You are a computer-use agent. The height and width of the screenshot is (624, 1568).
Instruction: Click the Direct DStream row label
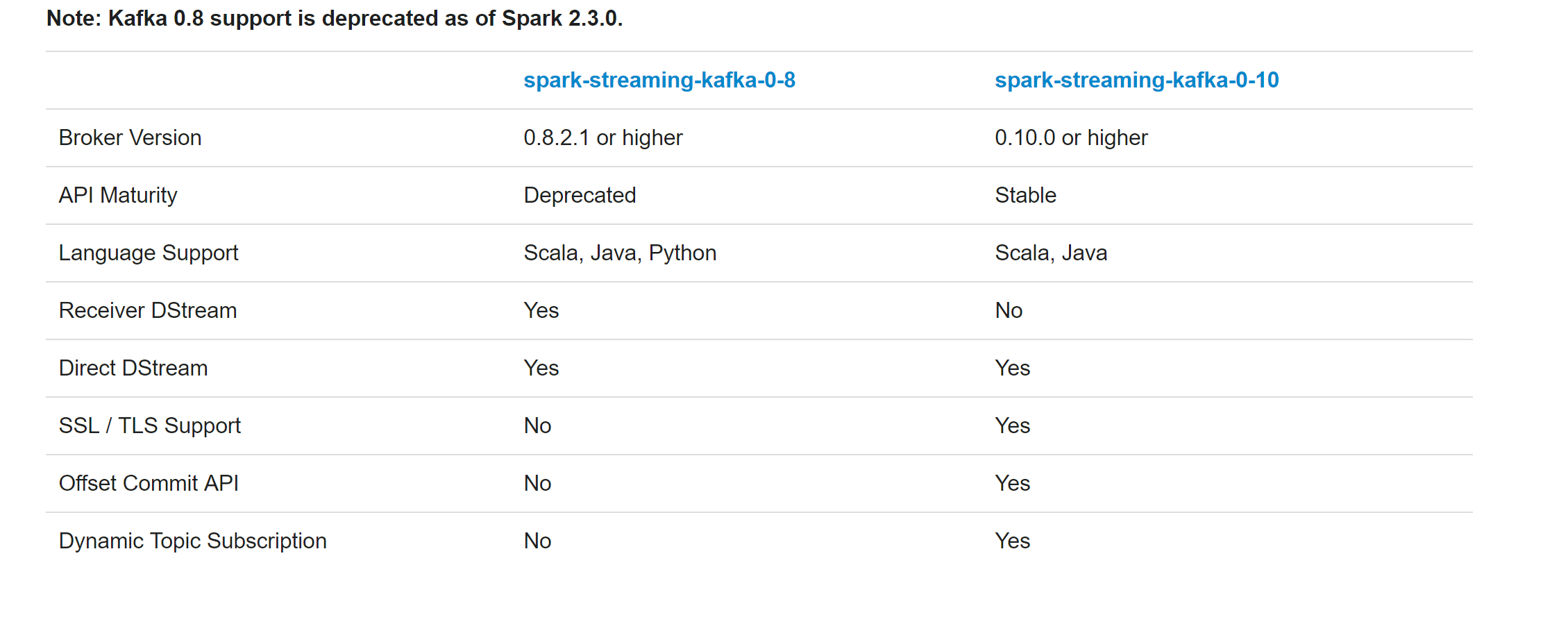pyautogui.click(x=133, y=368)
